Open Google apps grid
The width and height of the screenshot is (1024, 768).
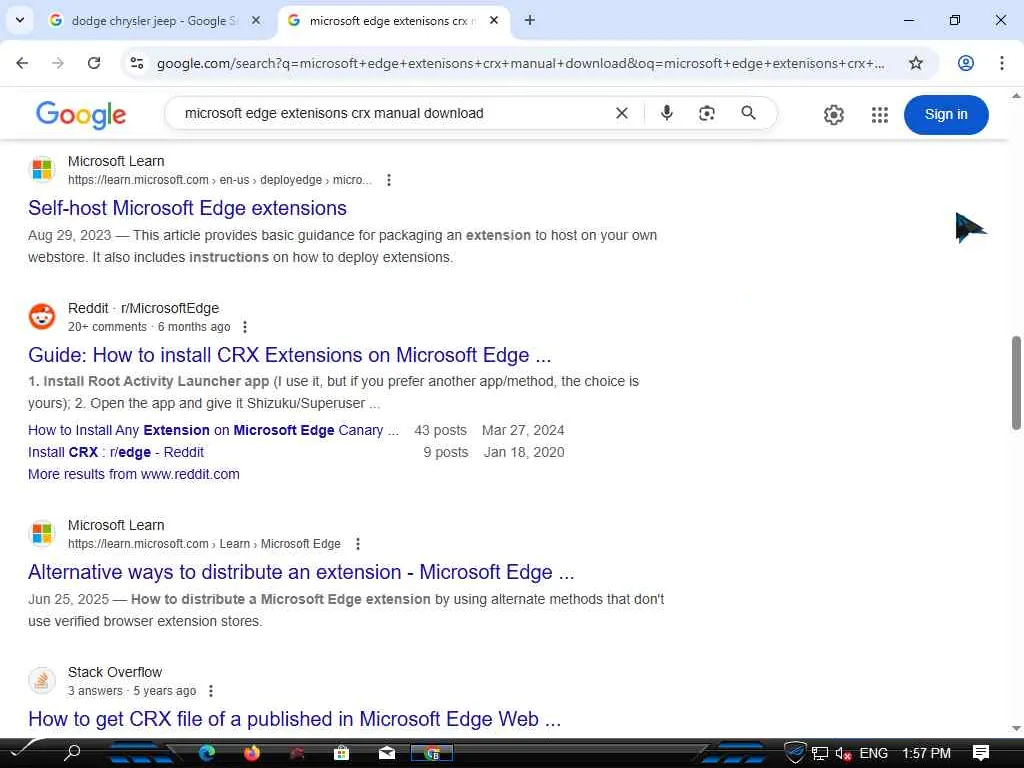point(879,115)
